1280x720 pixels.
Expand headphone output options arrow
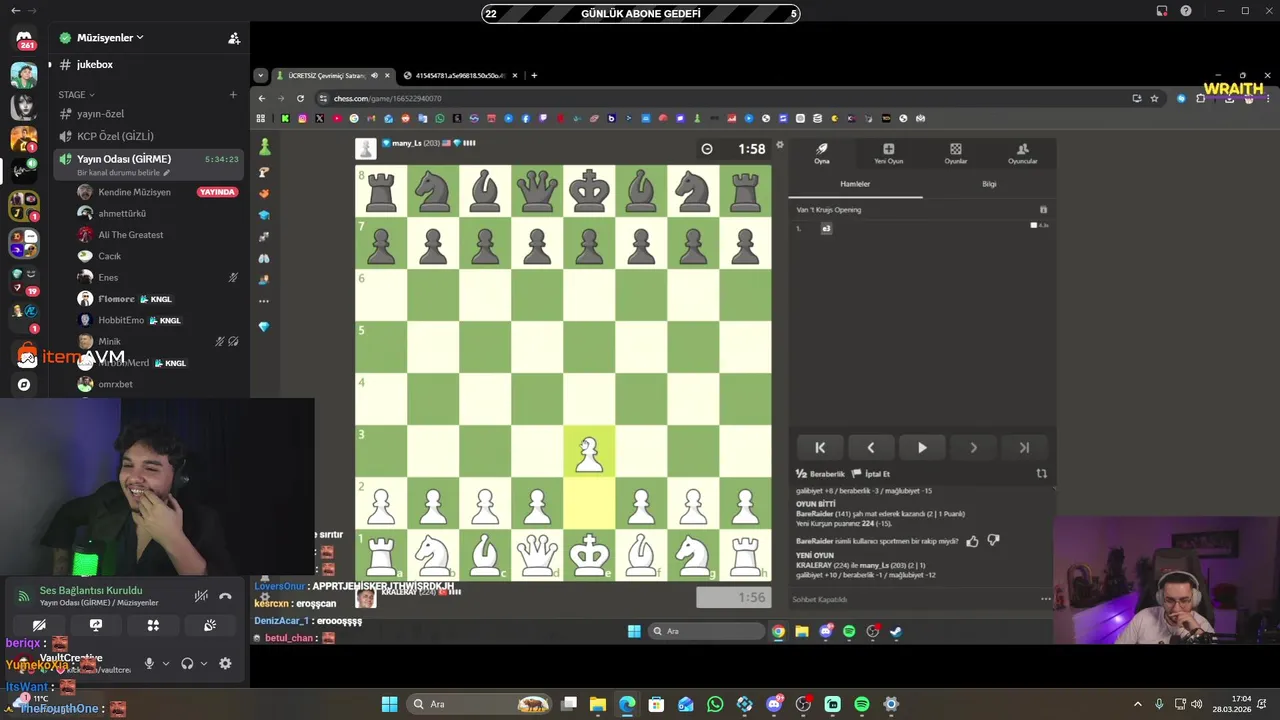[204, 663]
